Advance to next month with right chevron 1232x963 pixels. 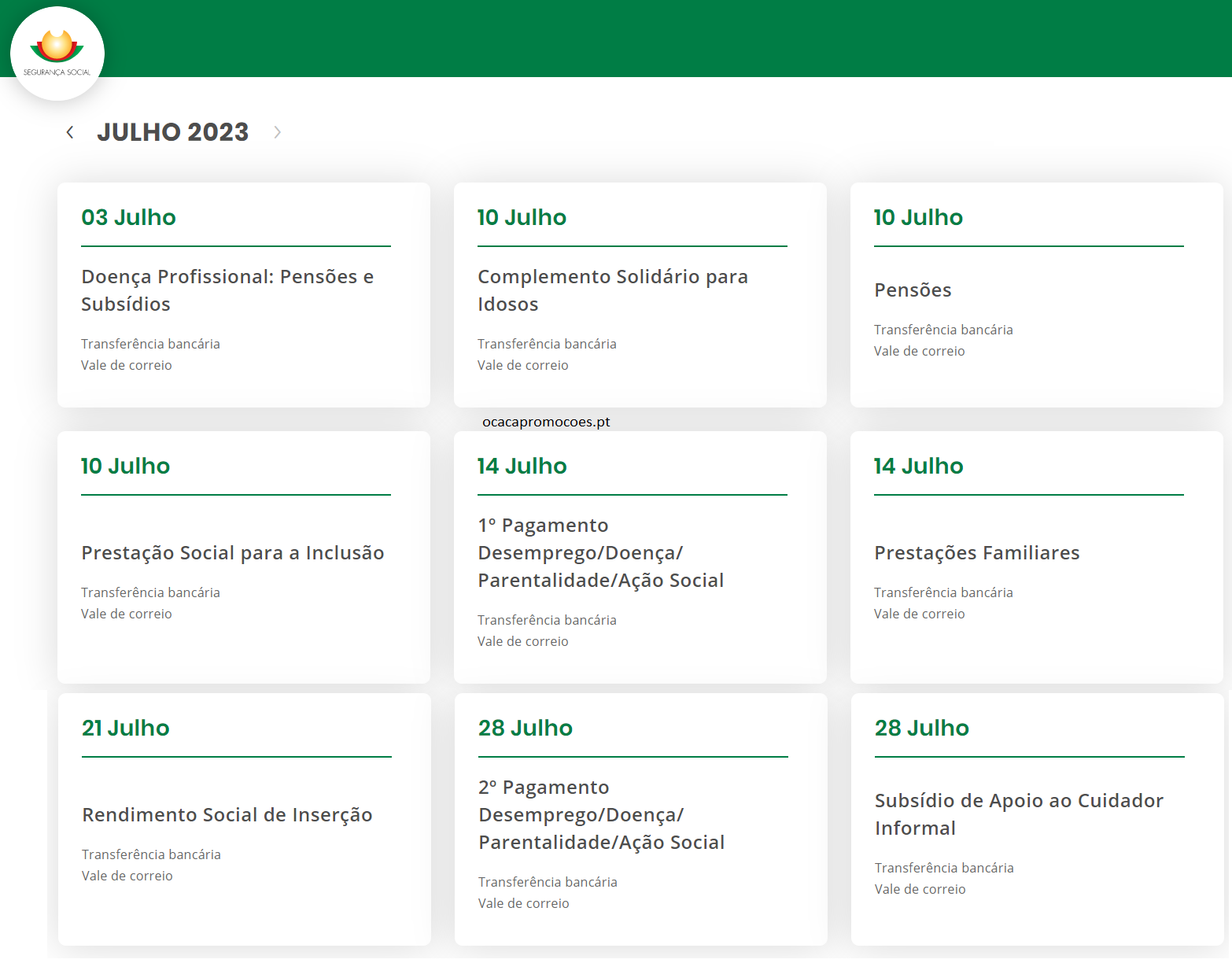[277, 132]
